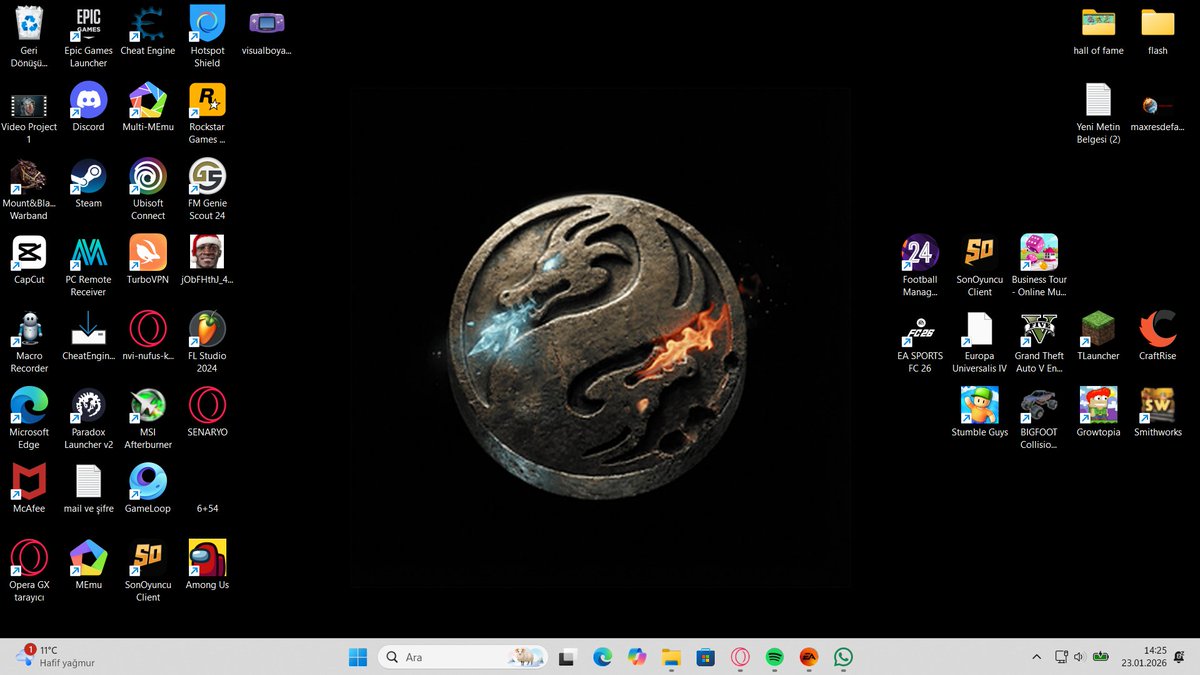Open the Macro Recorder shortcut
Image resolution: width=1200 pixels, height=675 pixels.
tap(29, 341)
